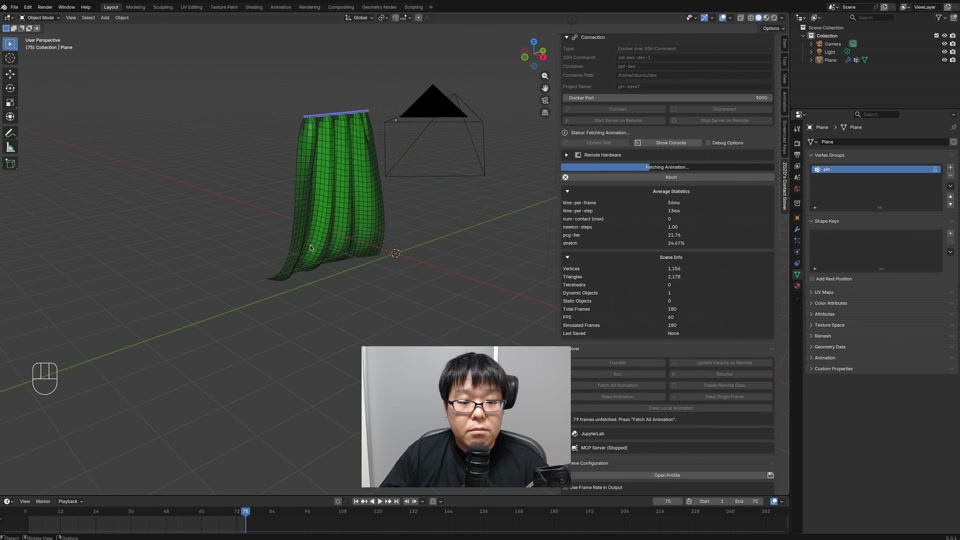Screen dimensions: 960x540
Task: Open the Object Data green triangle tab
Action: pos(797,274)
